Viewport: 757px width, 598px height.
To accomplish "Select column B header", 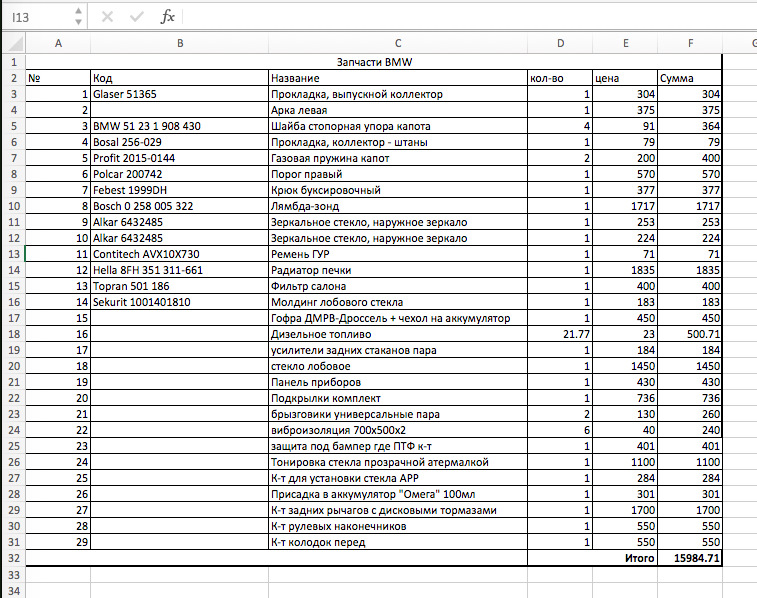I will coord(180,43).
